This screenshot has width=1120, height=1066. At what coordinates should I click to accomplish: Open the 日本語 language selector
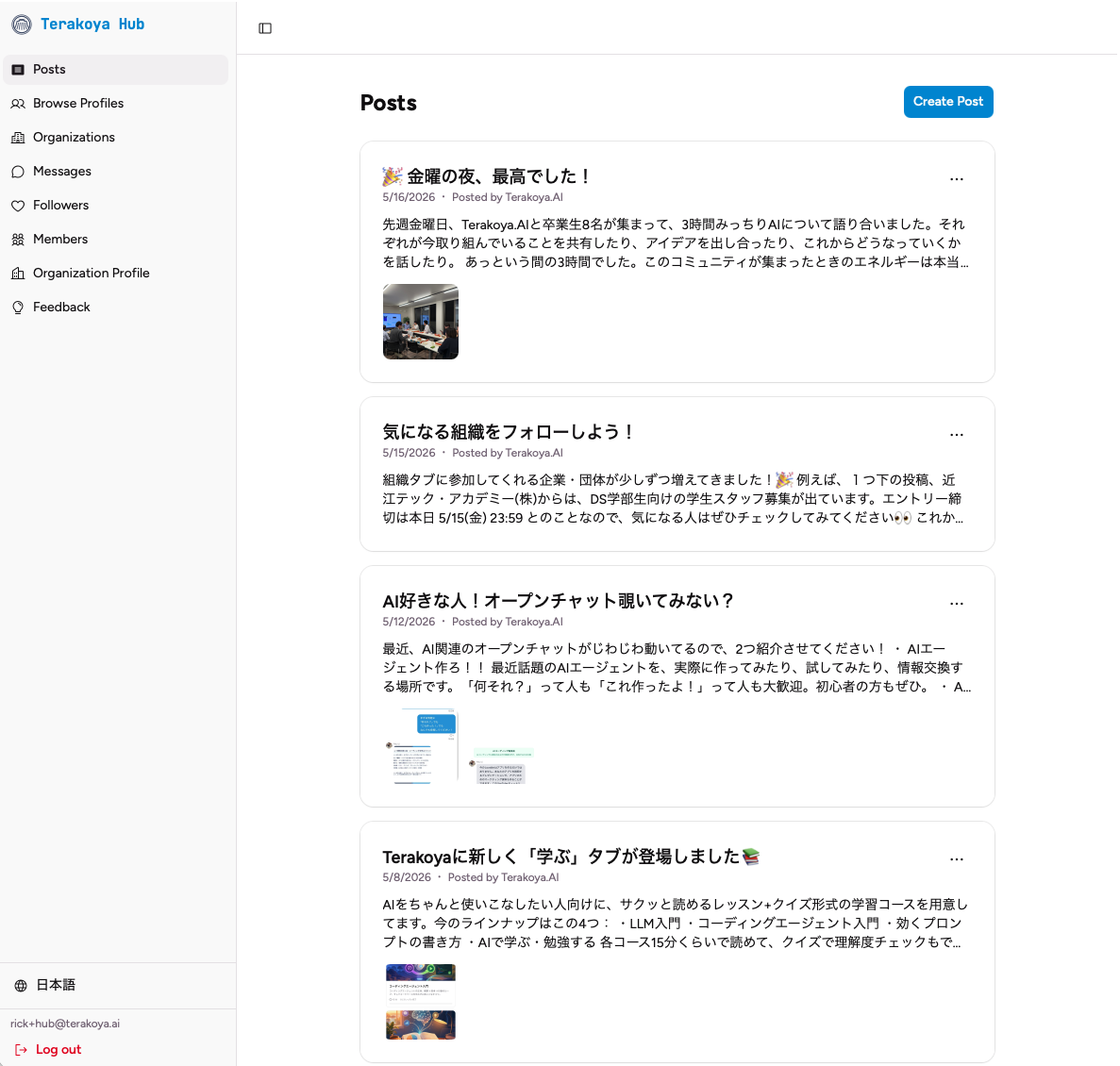56,985
